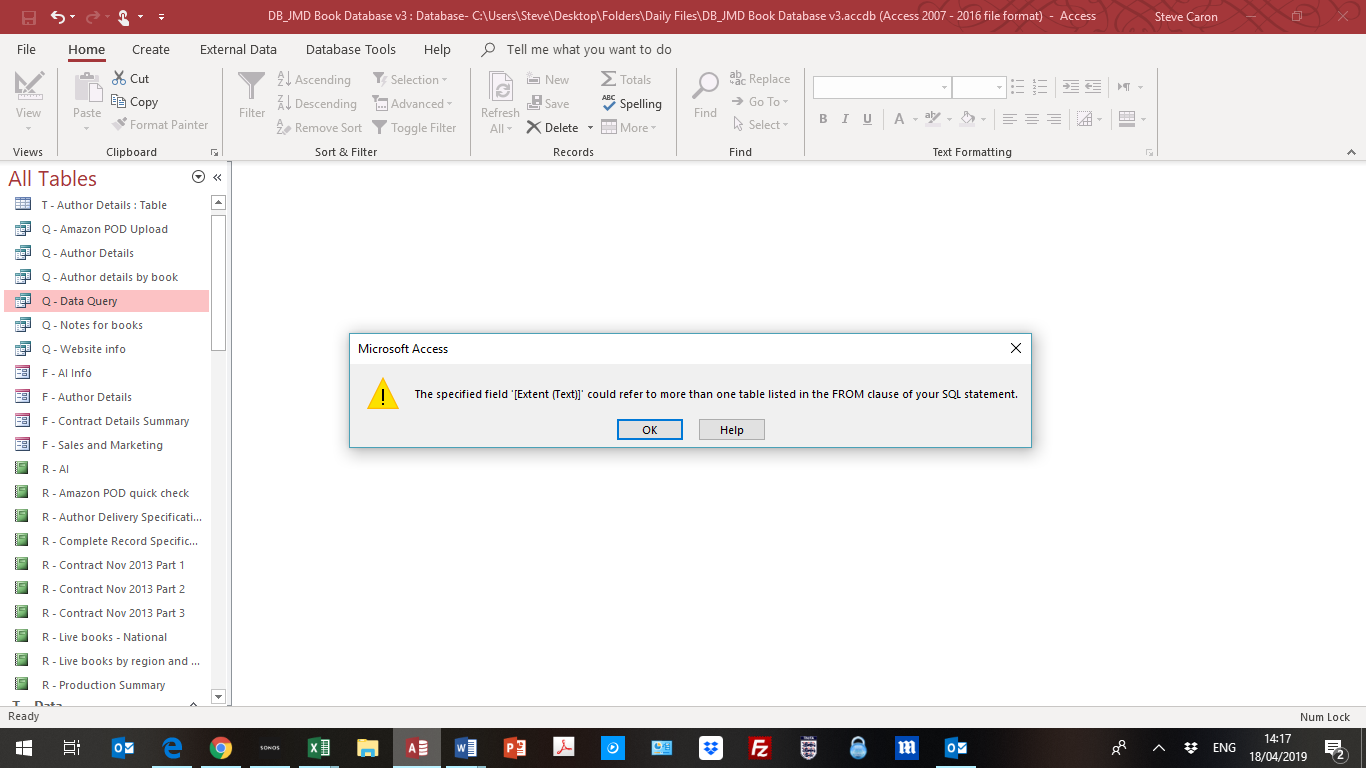This screenshot has height=768, width=1366.
Task: Open the More records dropdown
Action: (629, 127)
